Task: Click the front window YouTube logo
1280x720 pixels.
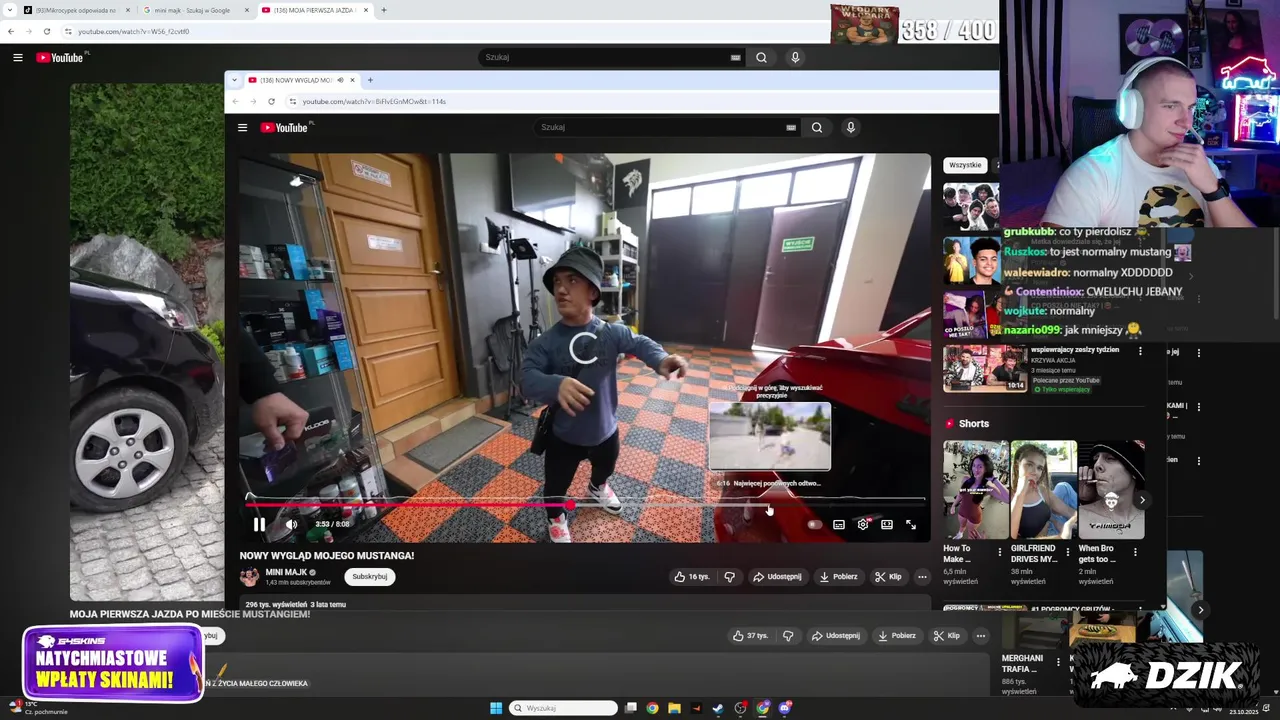Action: click(287, 127)
